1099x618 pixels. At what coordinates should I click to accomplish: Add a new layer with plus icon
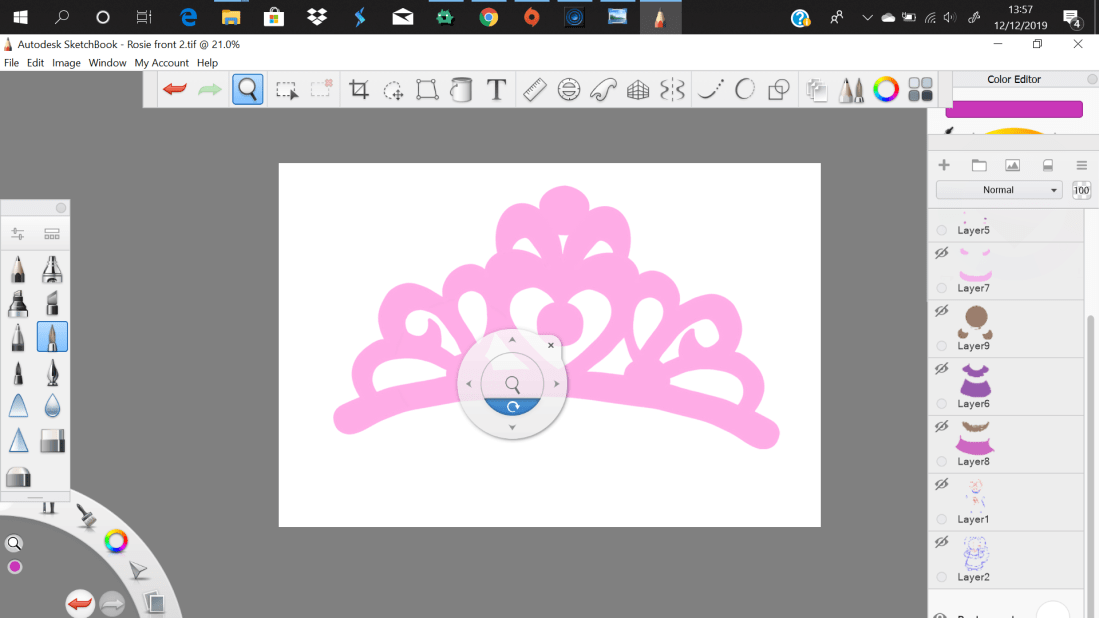943,165
